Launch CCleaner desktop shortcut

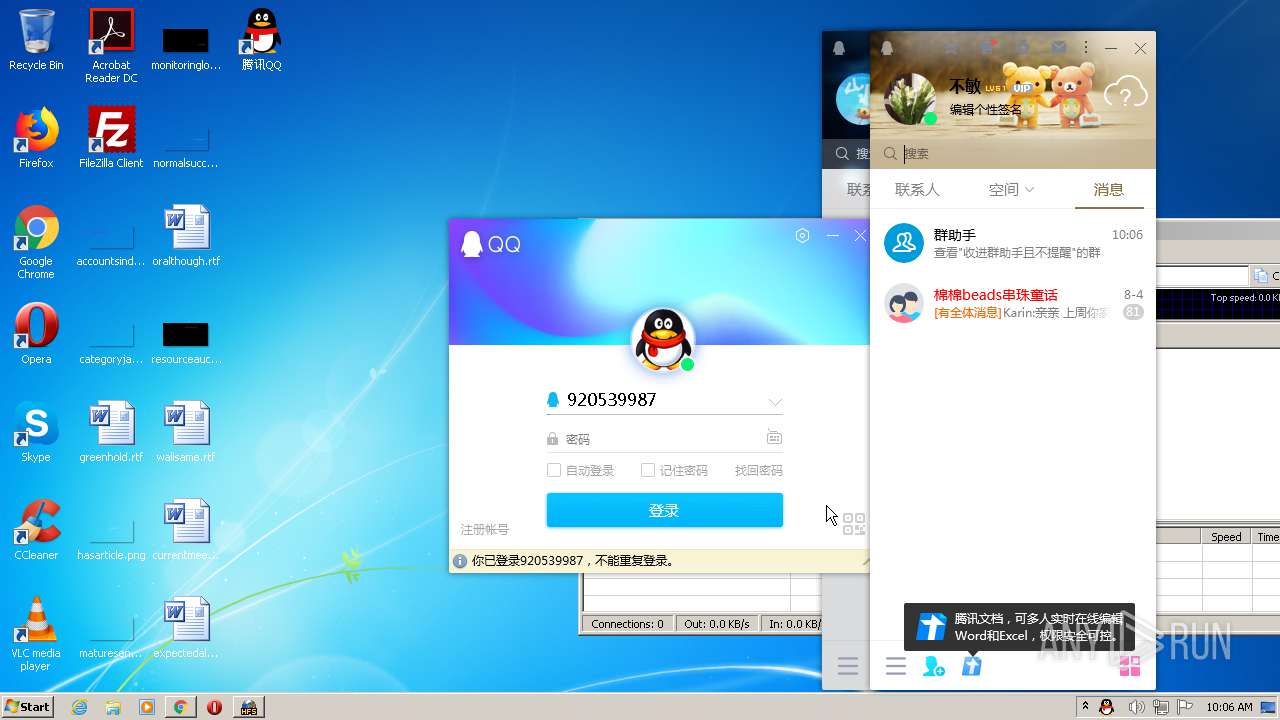click(x=36, y=530)
